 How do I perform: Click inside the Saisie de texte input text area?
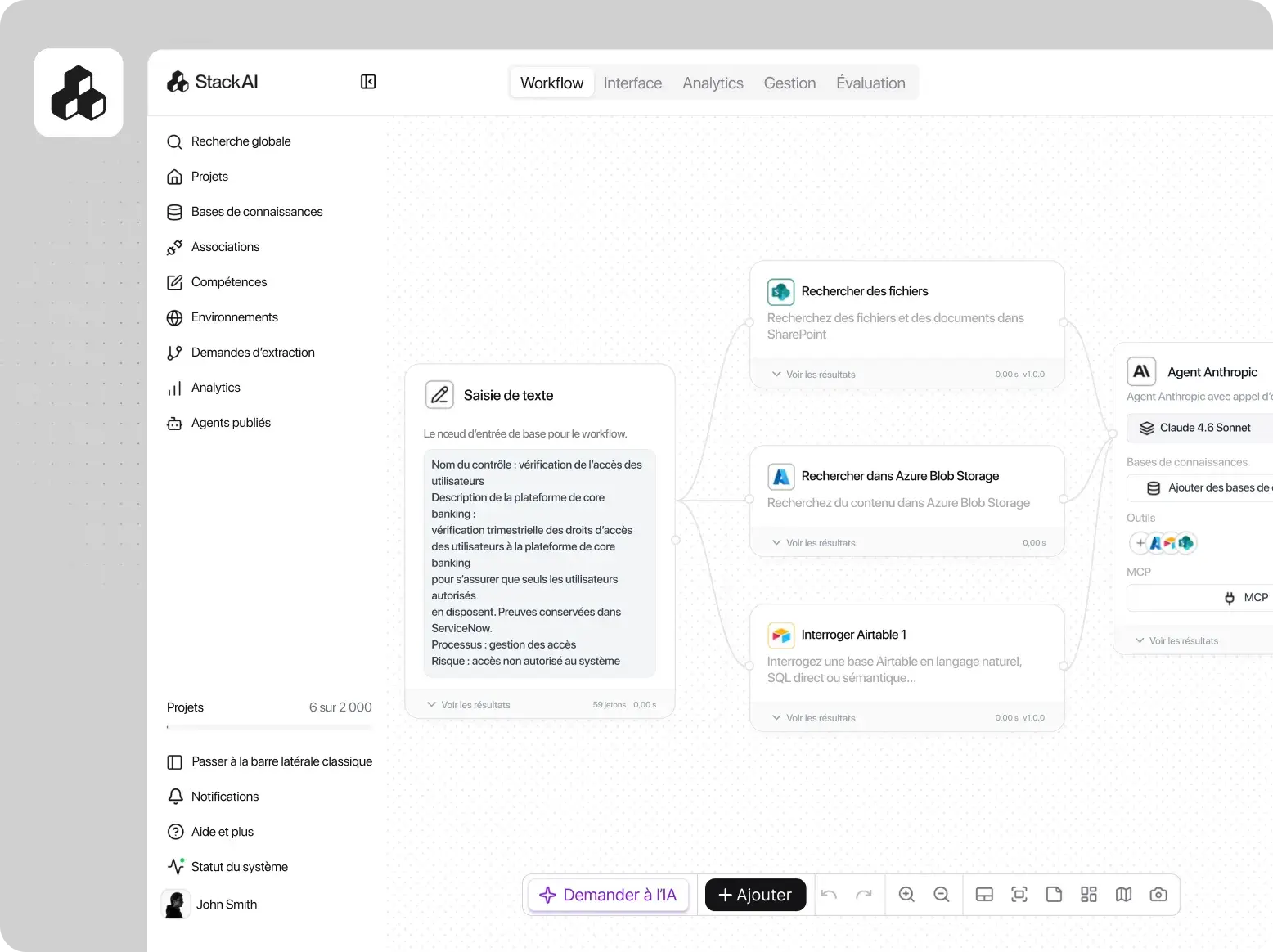pyautogui.click(x=540, y=564)
